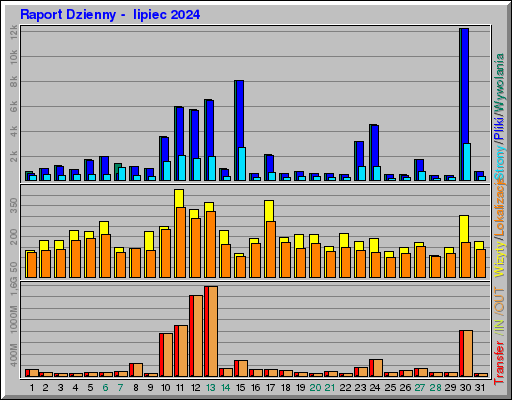
Task: Click the '12k' axis label
Action: pyautogui.click(x=13, y=32)
